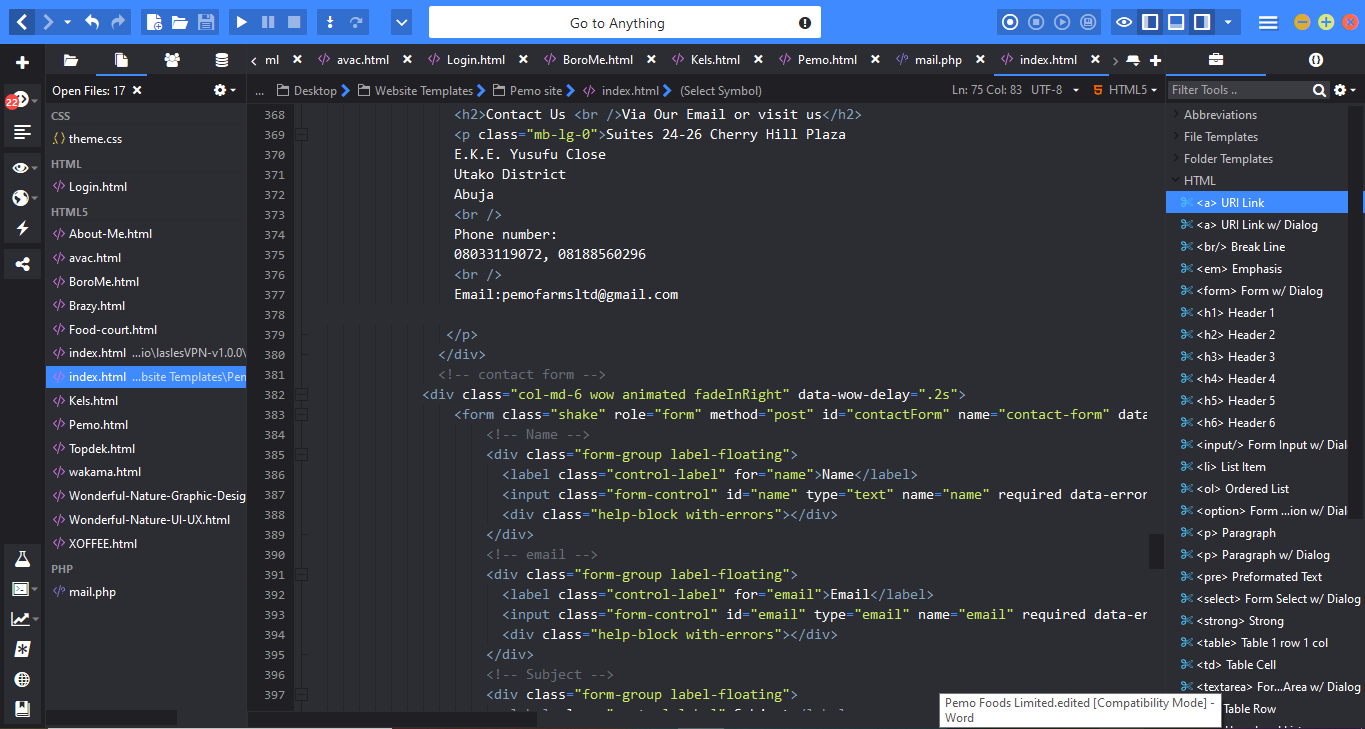Switch to the Login.html editor tab
The height and width of the screenshot is (729, 1365).
click(x=475, y=60)
